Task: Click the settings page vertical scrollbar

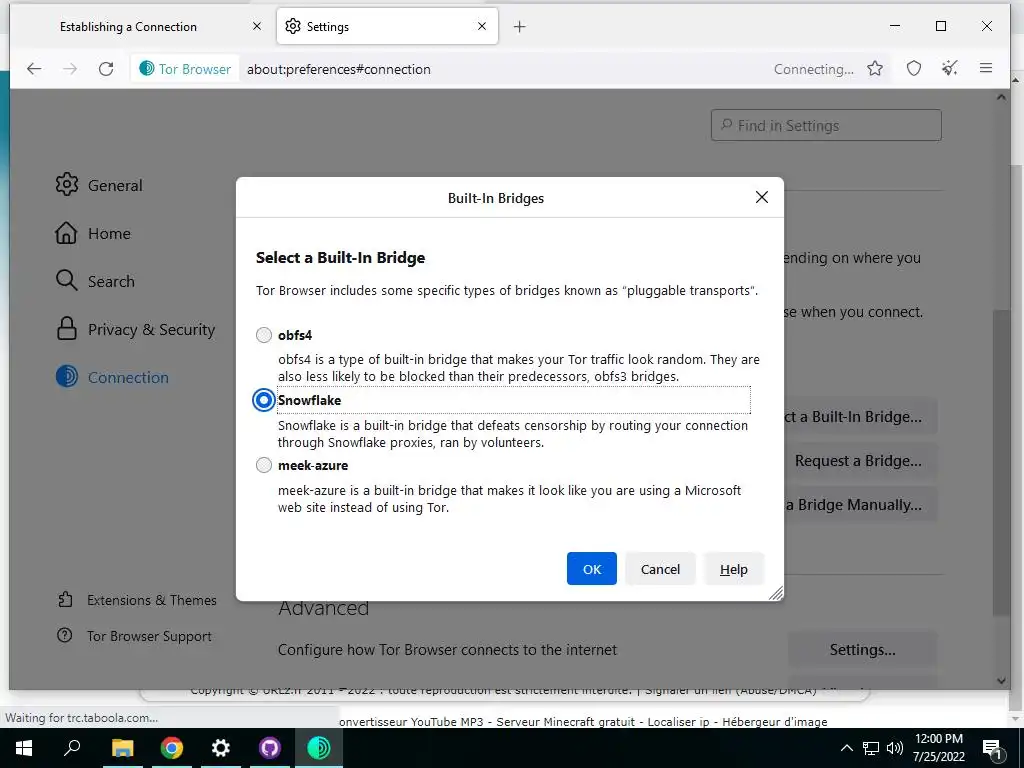Action: pyautogui.click(x=1001, y=461)
